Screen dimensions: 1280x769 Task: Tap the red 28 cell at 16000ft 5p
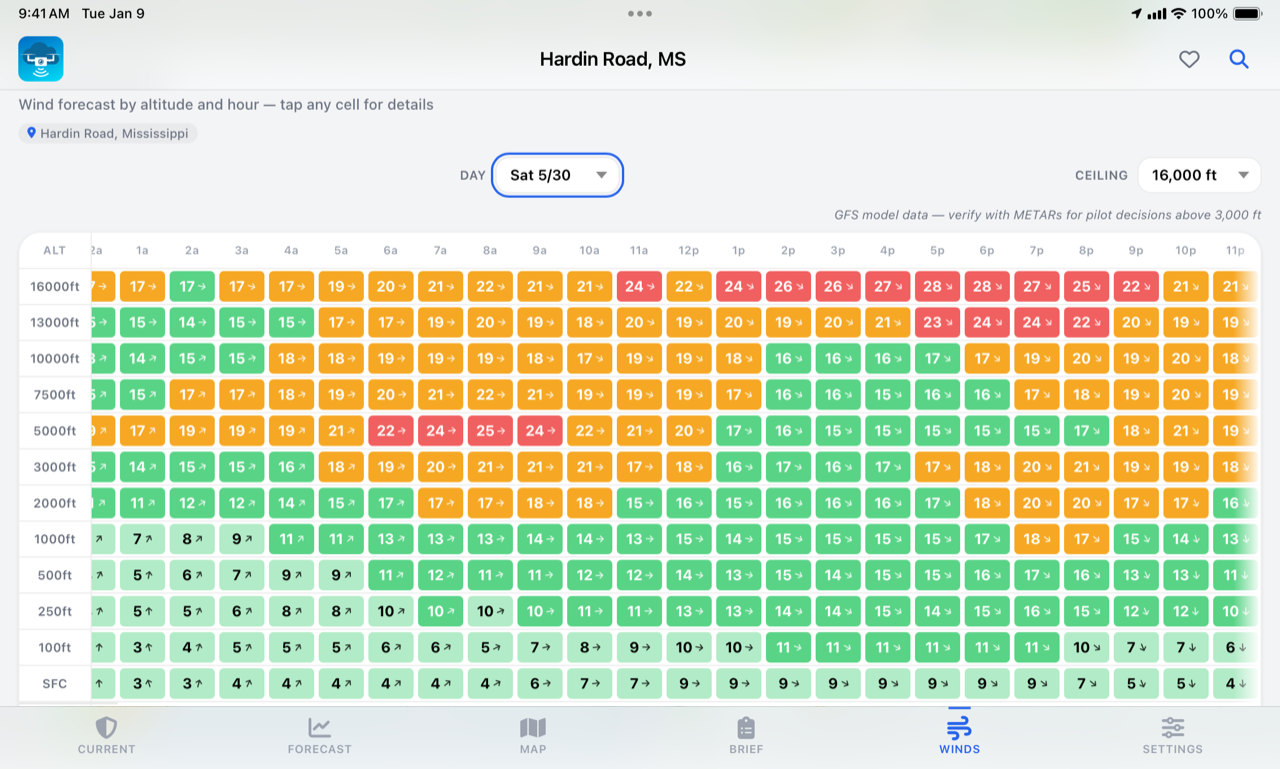point(937,287)
